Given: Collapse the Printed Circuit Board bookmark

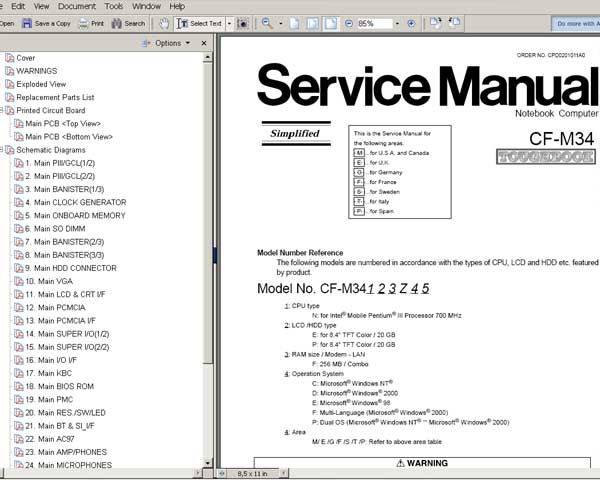Looking at the screenshot, I should tap(2, 110).
